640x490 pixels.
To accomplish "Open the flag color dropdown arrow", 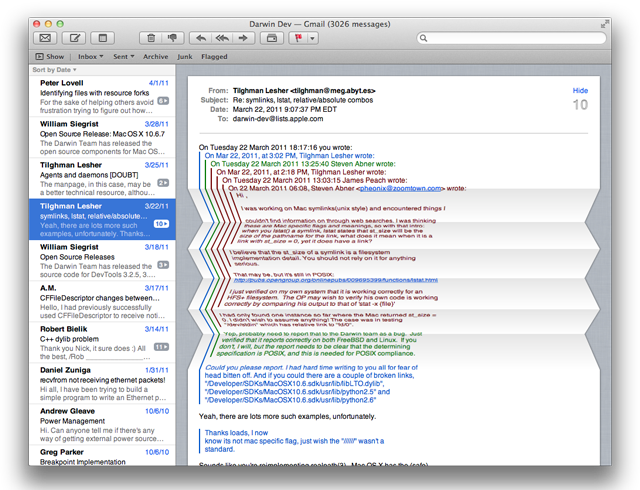I will 313,38.
